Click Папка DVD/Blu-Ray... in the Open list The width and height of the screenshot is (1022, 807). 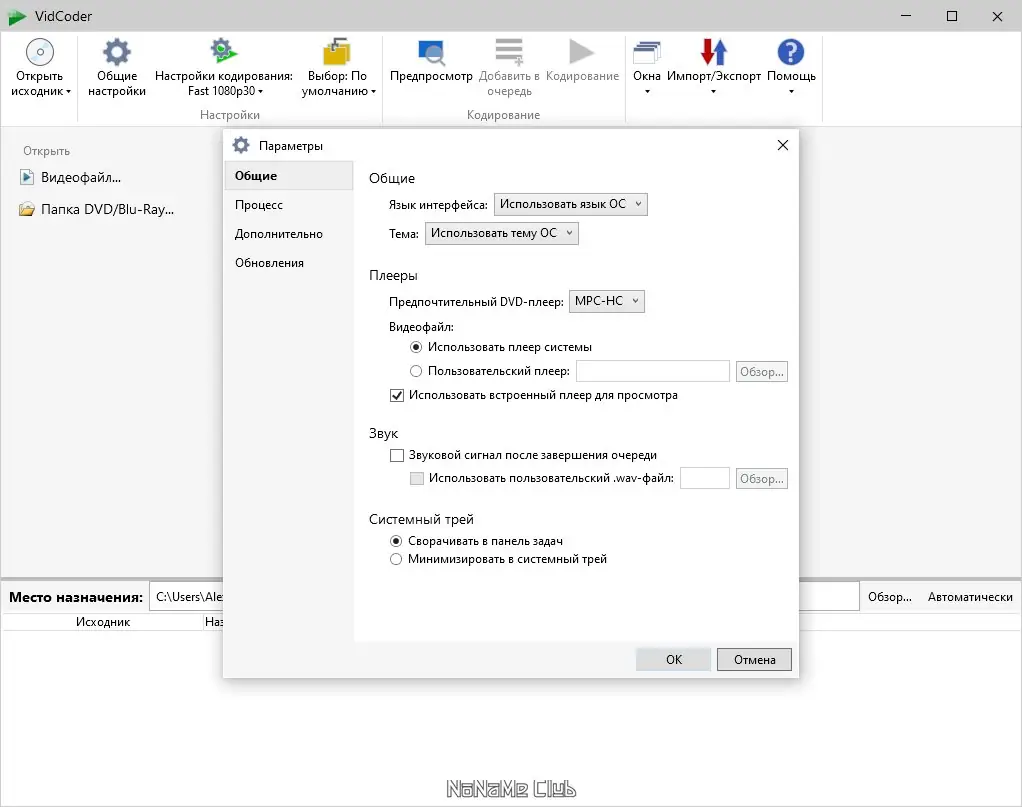108,209
